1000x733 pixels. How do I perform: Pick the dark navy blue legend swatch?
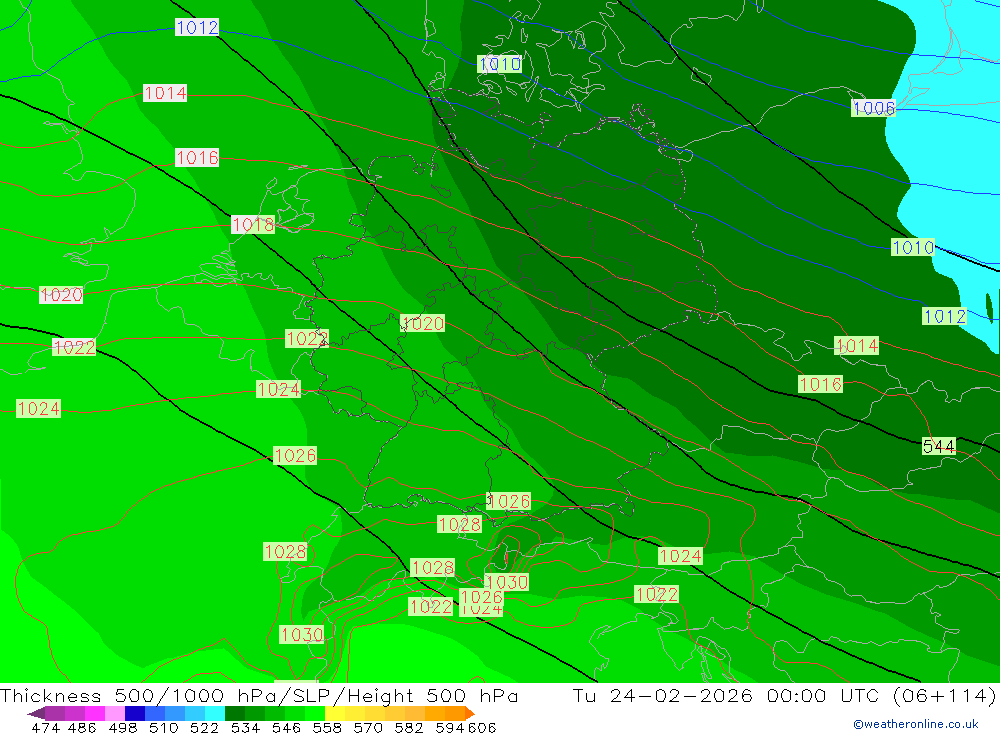point(135,713)
